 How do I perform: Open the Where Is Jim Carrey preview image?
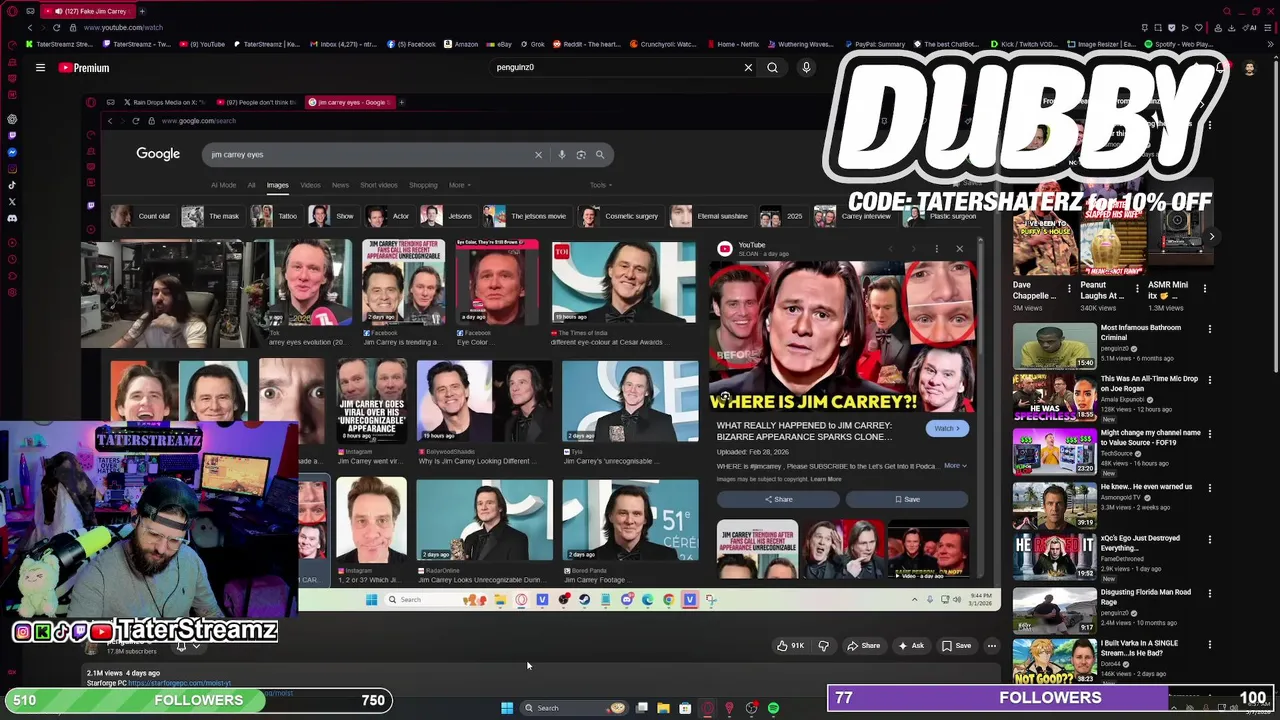(x=842, y=337)
